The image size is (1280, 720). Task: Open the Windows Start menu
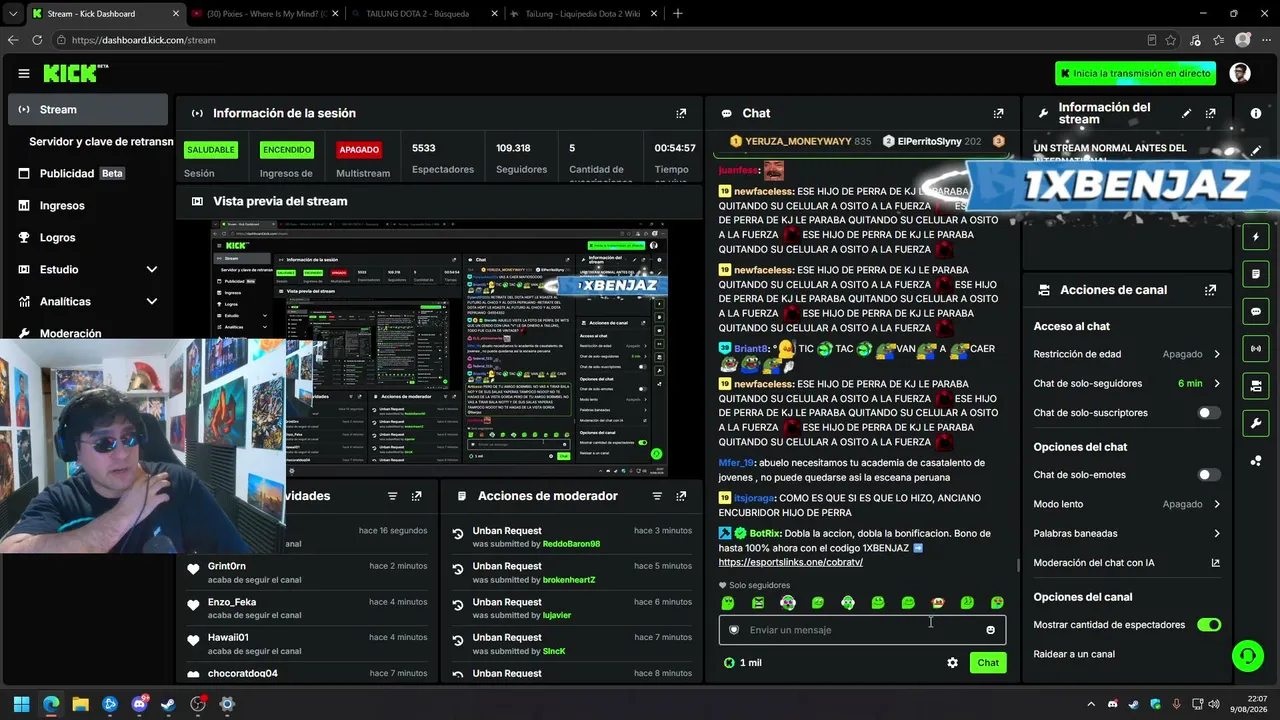point(21,704)
